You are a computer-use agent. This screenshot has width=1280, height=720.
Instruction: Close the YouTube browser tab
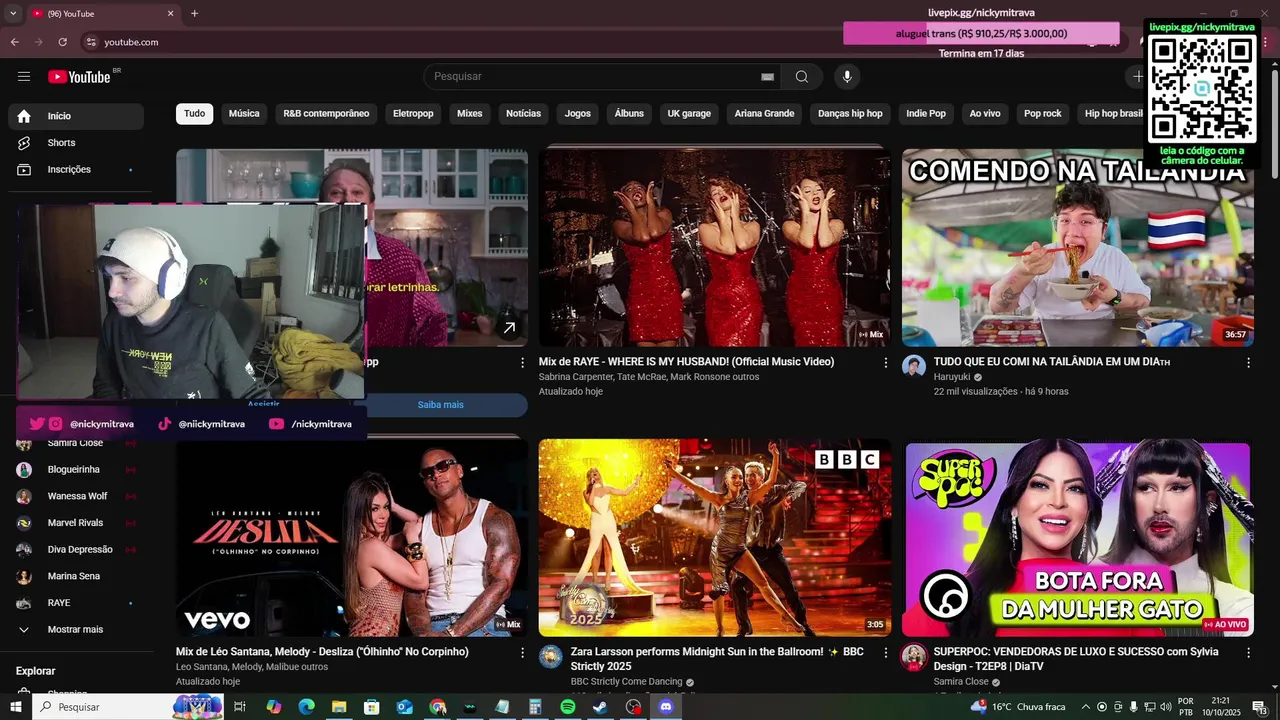pyautogui.click(x=170, y=13)
